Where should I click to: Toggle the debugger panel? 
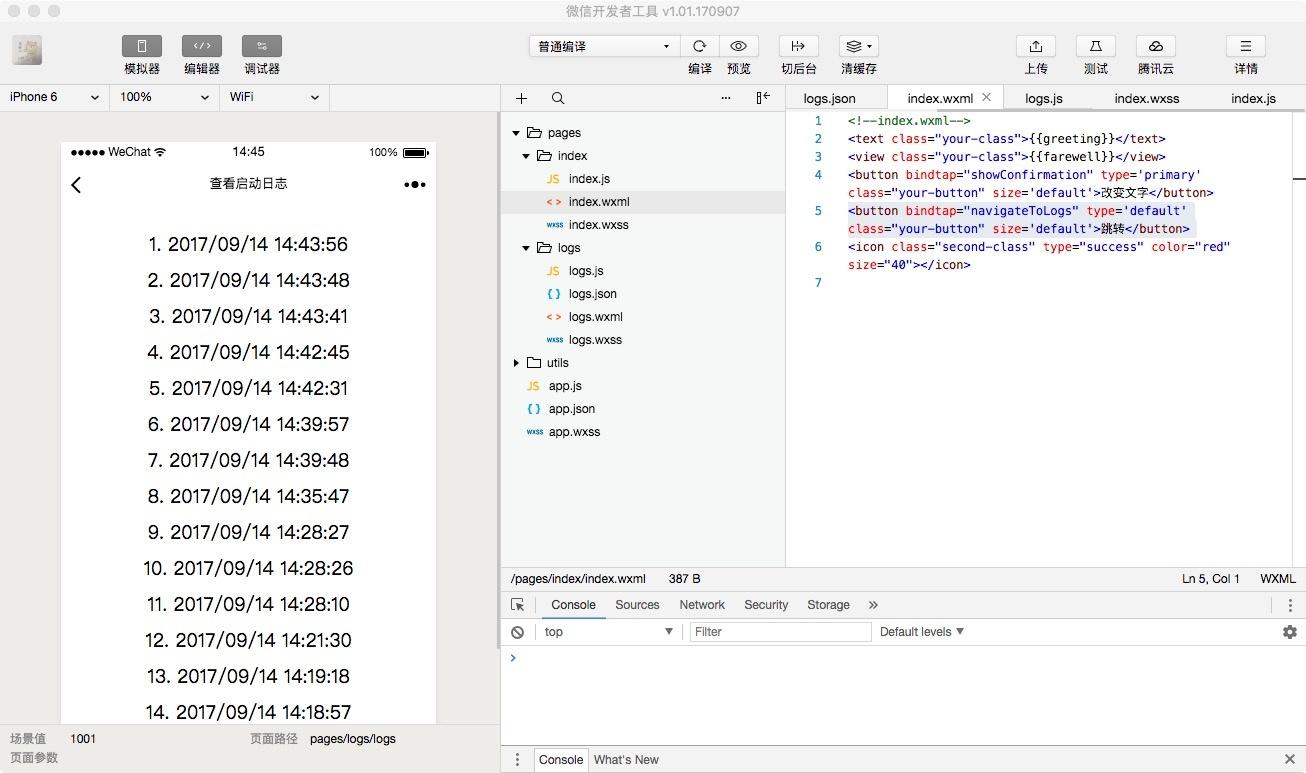point(262,46)
